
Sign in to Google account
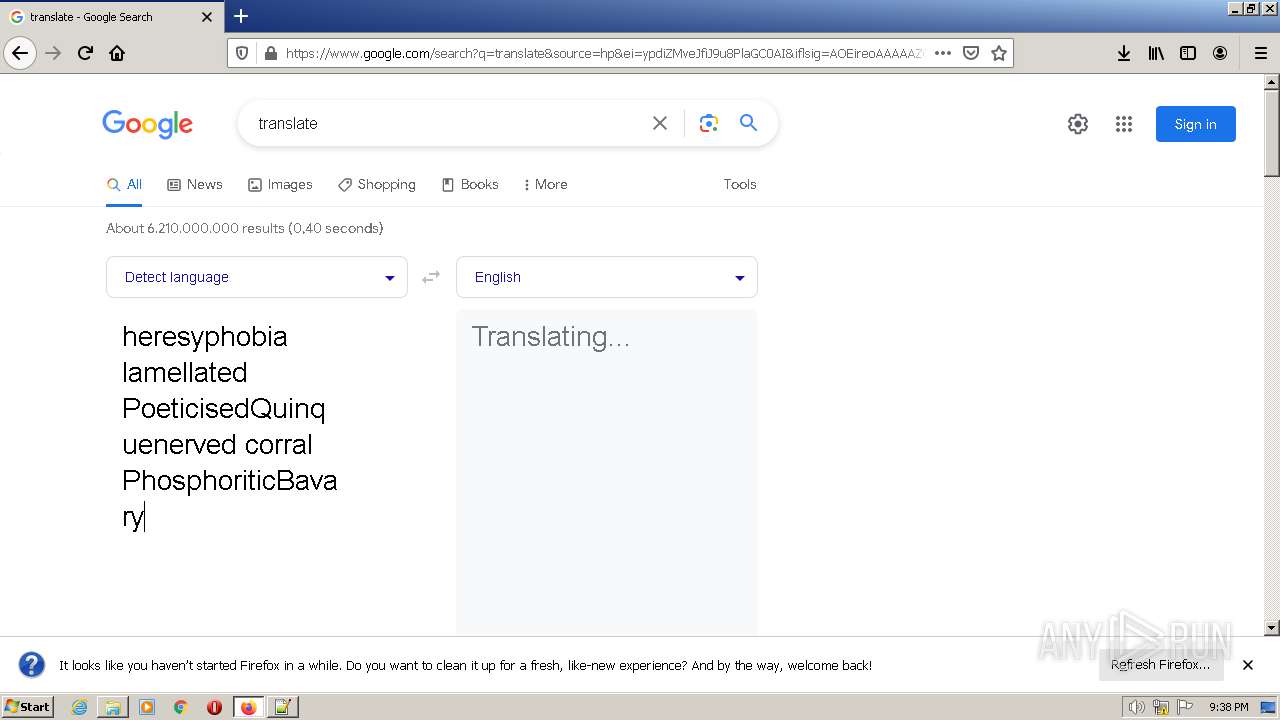(x=1195, y=124)
